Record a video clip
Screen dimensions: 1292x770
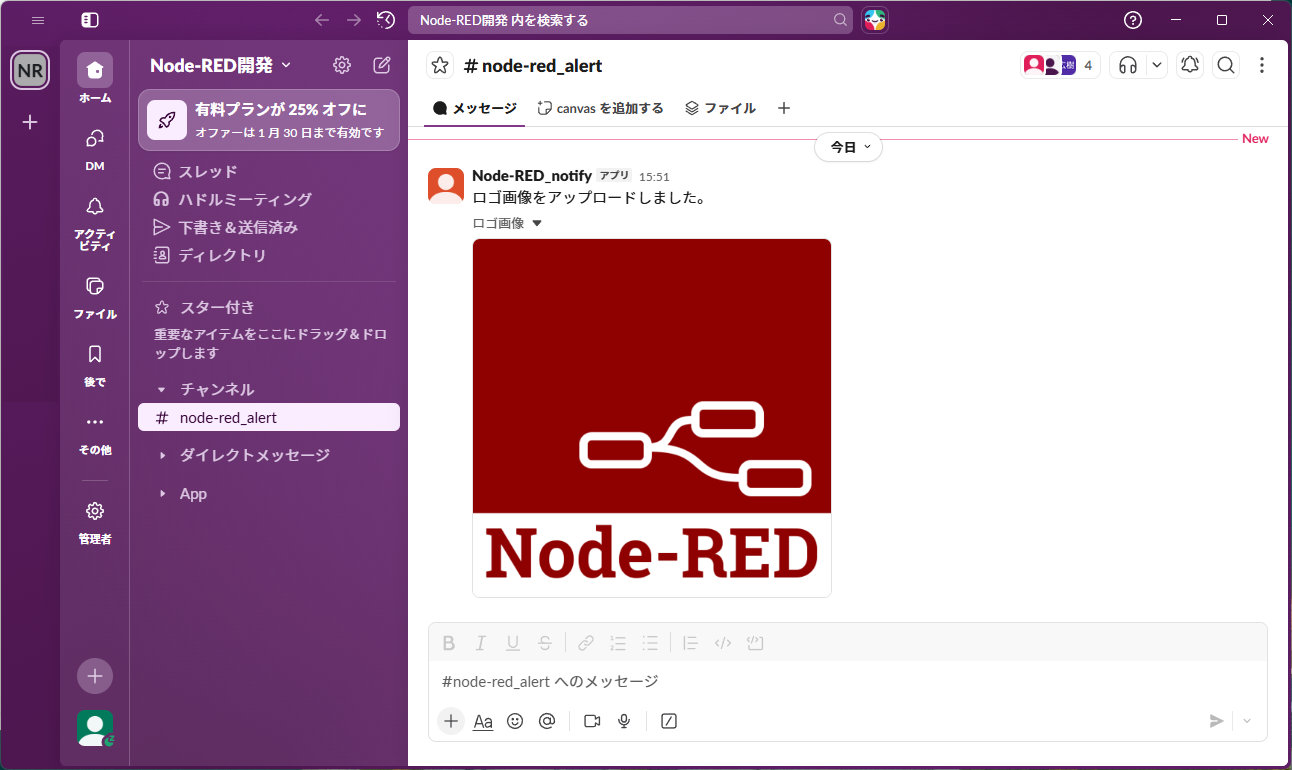(592, 721)
